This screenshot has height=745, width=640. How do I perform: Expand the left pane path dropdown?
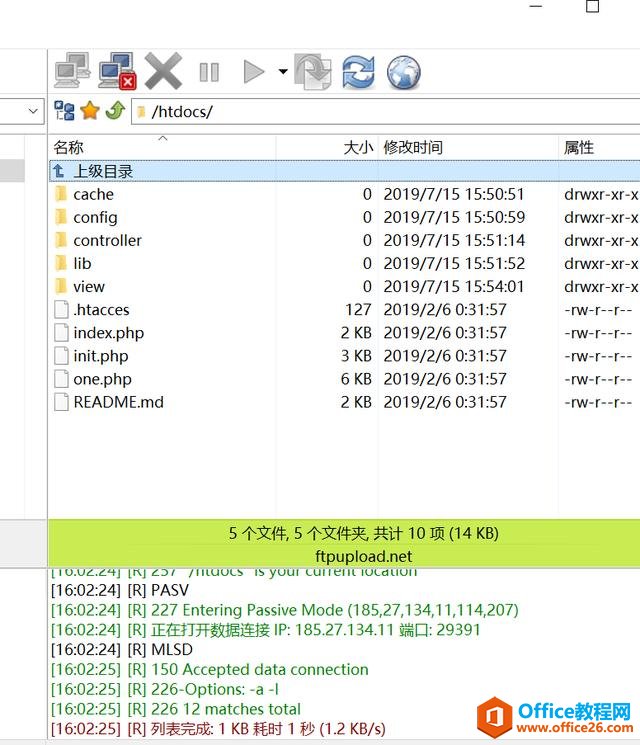click(x=33, y=111)
